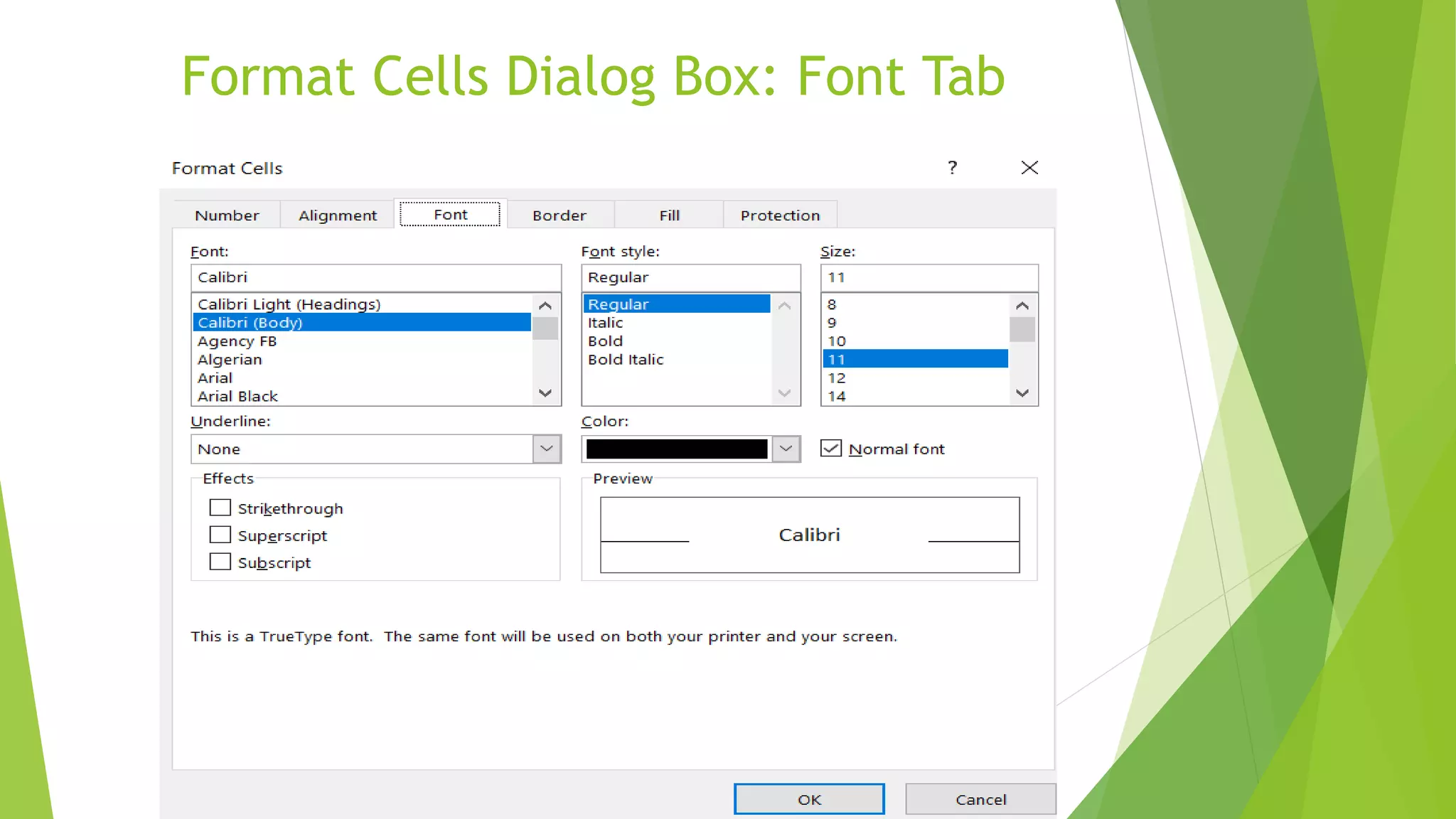Close the Format Cells dialog
Screen dimensions: 1456x819
tap(1029, 168)
